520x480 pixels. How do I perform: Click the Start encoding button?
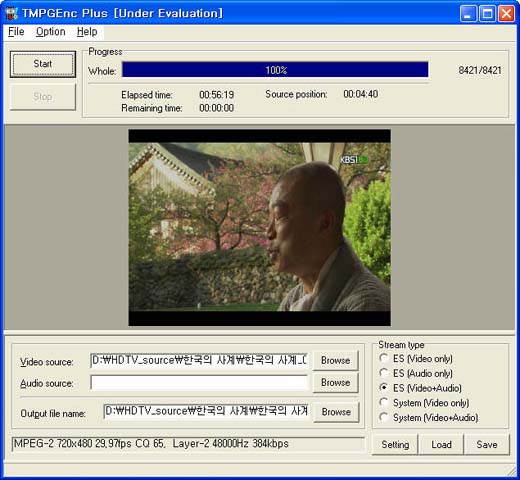point(43,64)
